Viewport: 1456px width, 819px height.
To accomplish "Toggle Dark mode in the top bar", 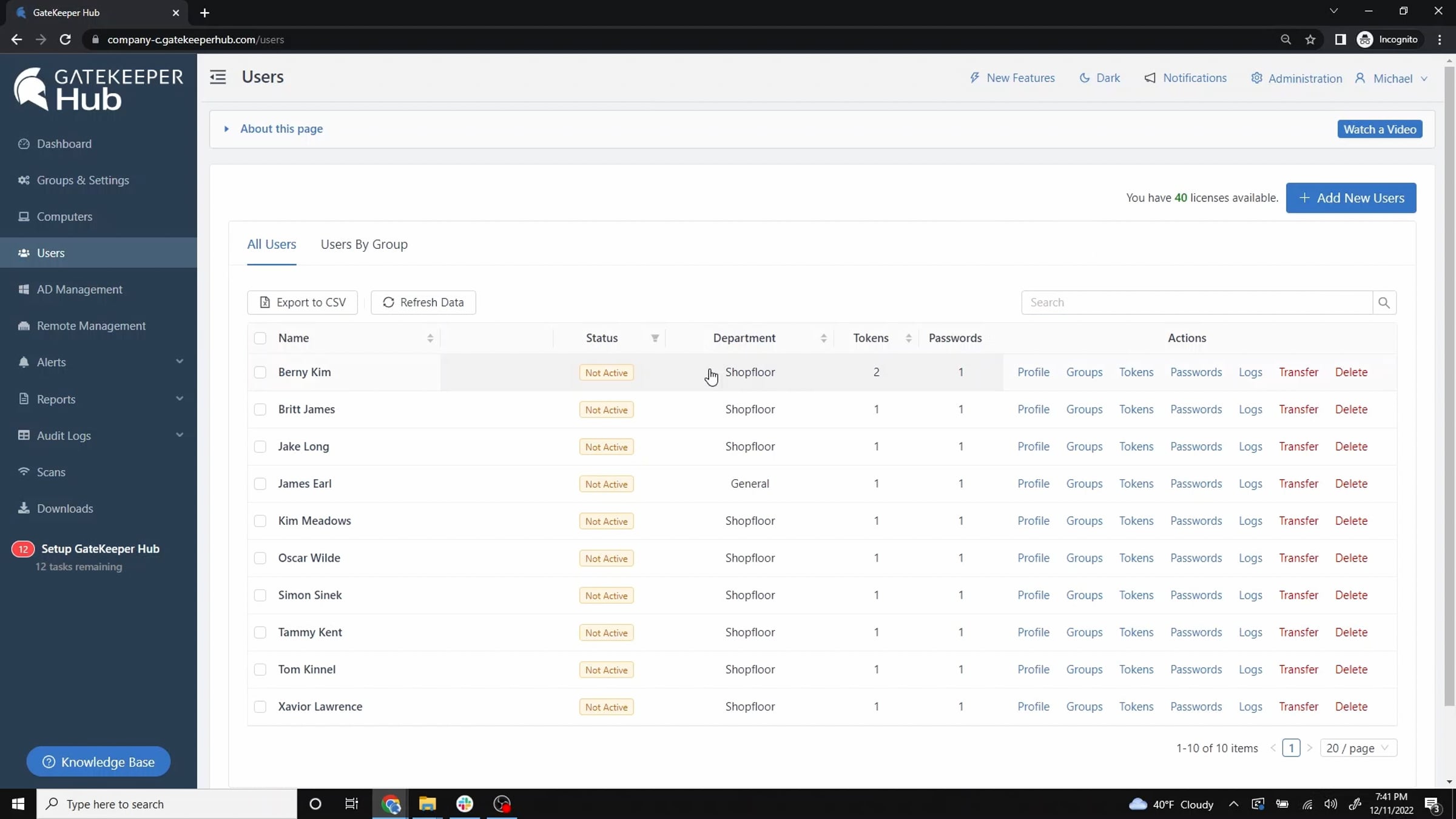I will [x=1100, y=78].
